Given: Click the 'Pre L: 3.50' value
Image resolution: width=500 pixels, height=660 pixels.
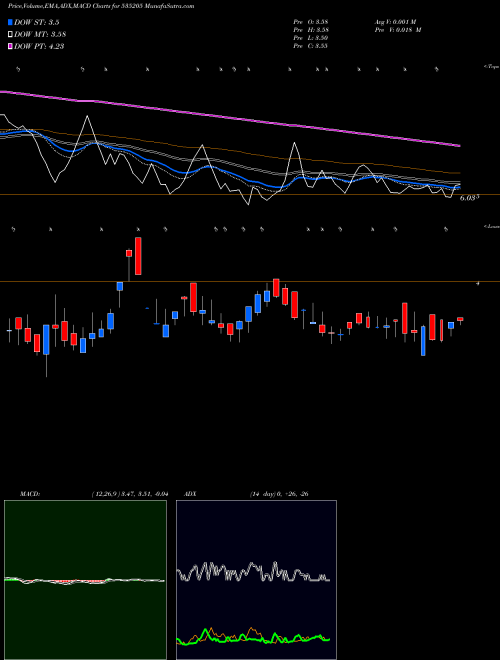Looking at the screenshot, I should coord(311,38).
